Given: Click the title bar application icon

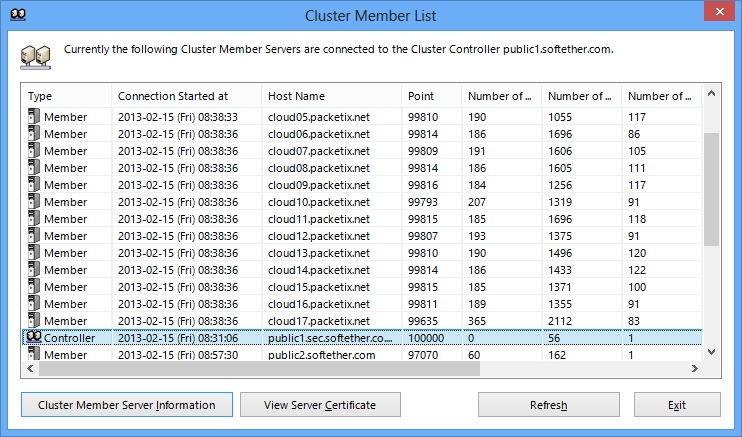Looking at the screenshot, I should click(18, 15).
